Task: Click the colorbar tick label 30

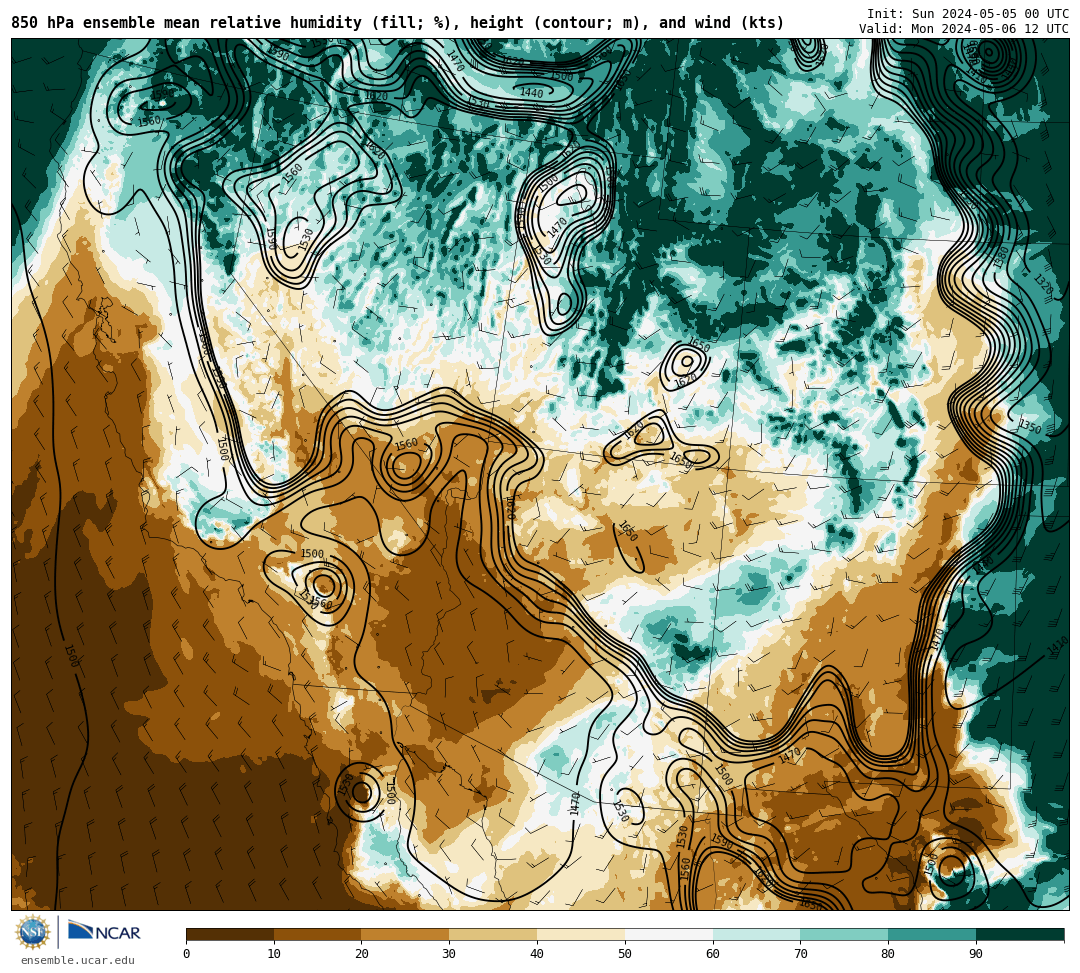Action: (x=449, y=954)
